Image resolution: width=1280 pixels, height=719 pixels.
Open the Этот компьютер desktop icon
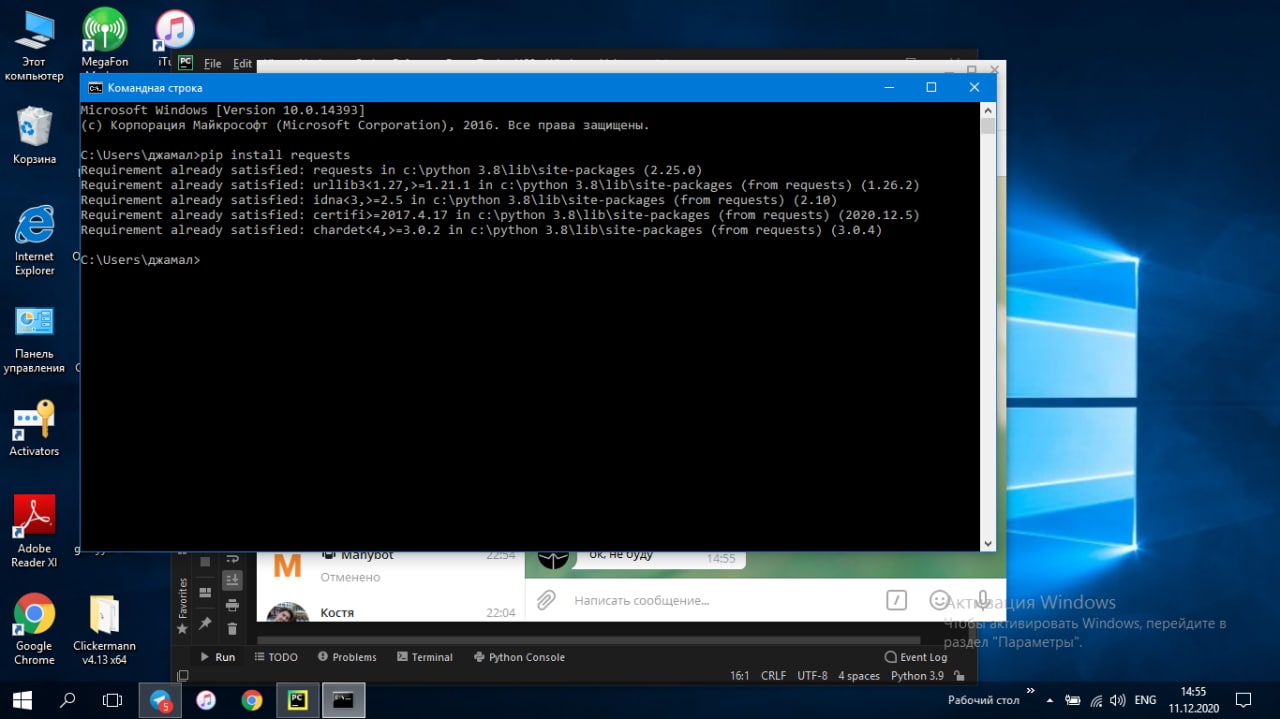click(x=34, y=45)
